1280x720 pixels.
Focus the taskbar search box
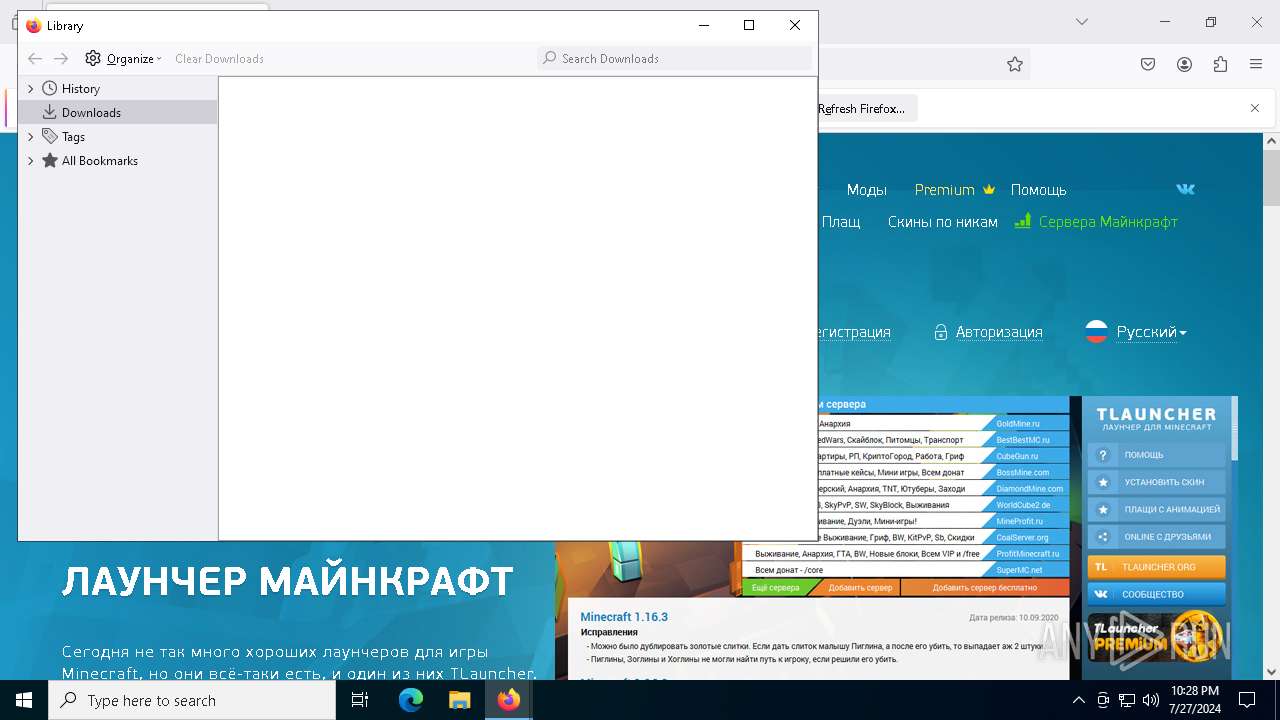point(192,700)
